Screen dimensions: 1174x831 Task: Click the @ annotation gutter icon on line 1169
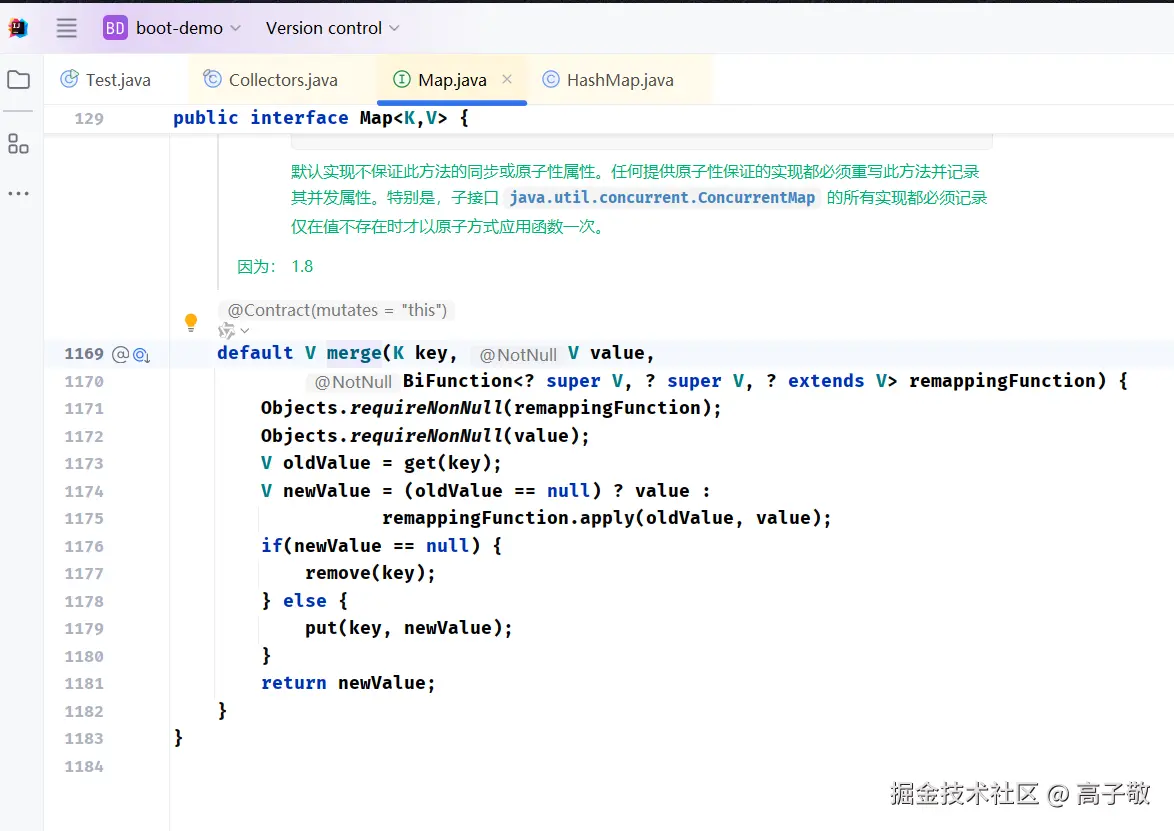tap(120, 354)
